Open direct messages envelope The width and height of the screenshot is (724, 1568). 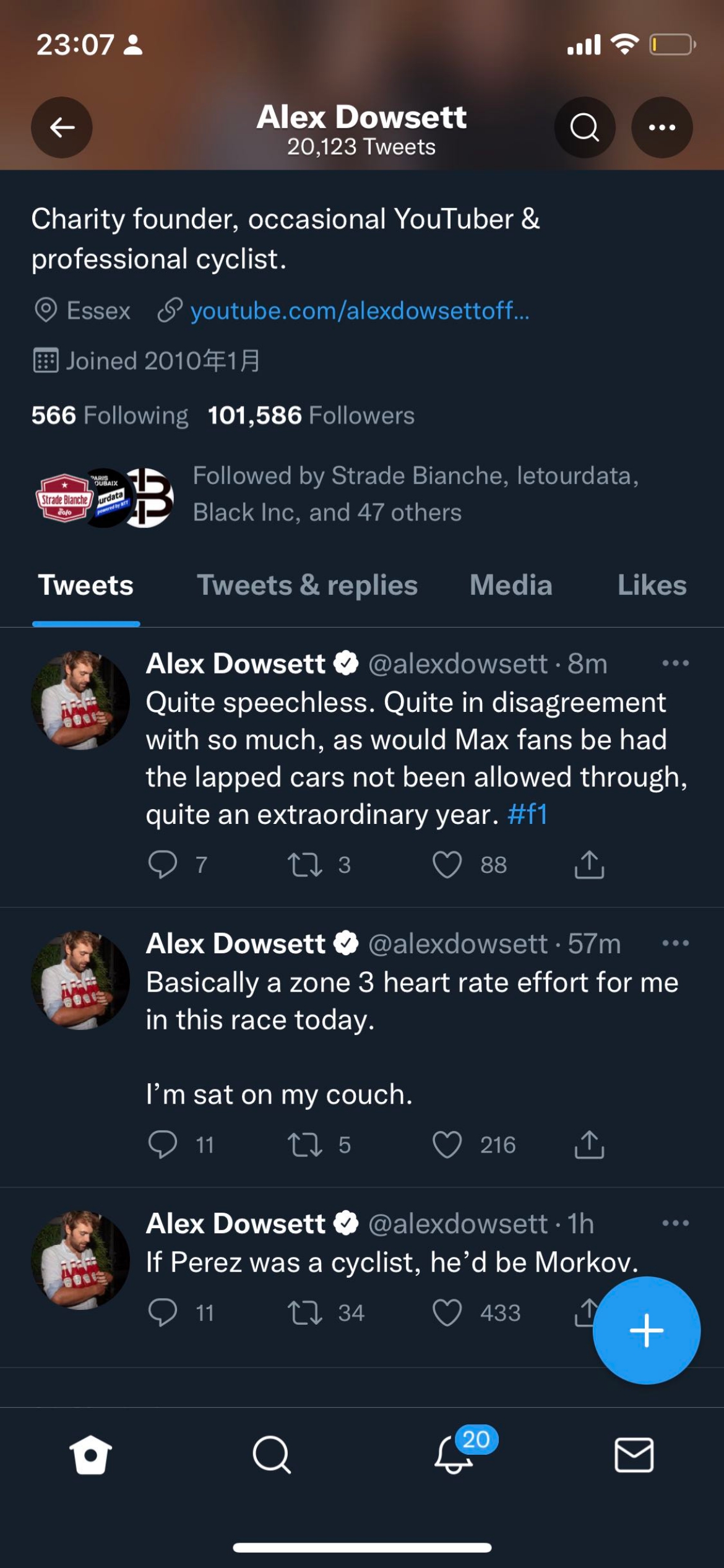(x=634, y=1455)
